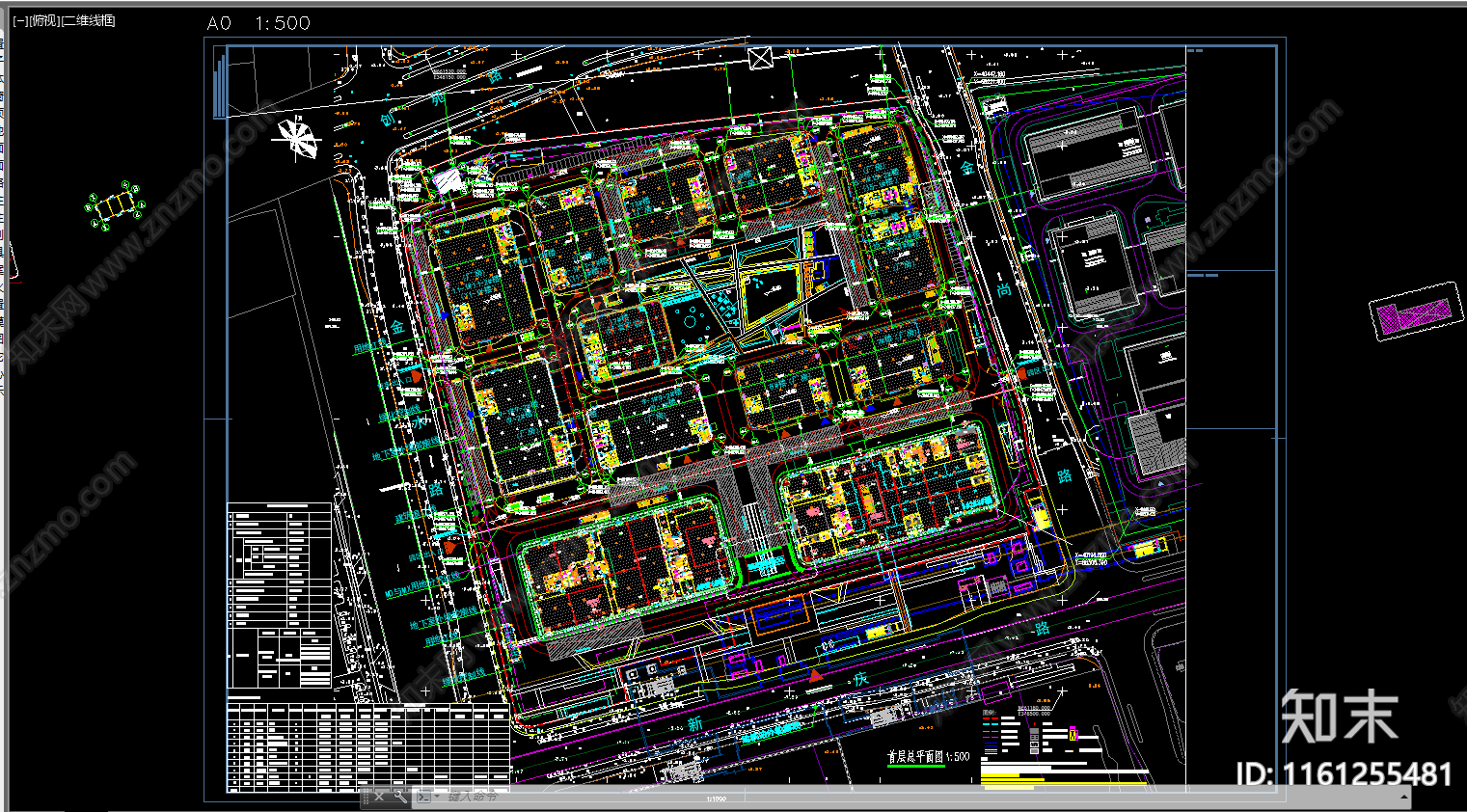Close the command line bar

pyautogui.click(x=380, y=796)
